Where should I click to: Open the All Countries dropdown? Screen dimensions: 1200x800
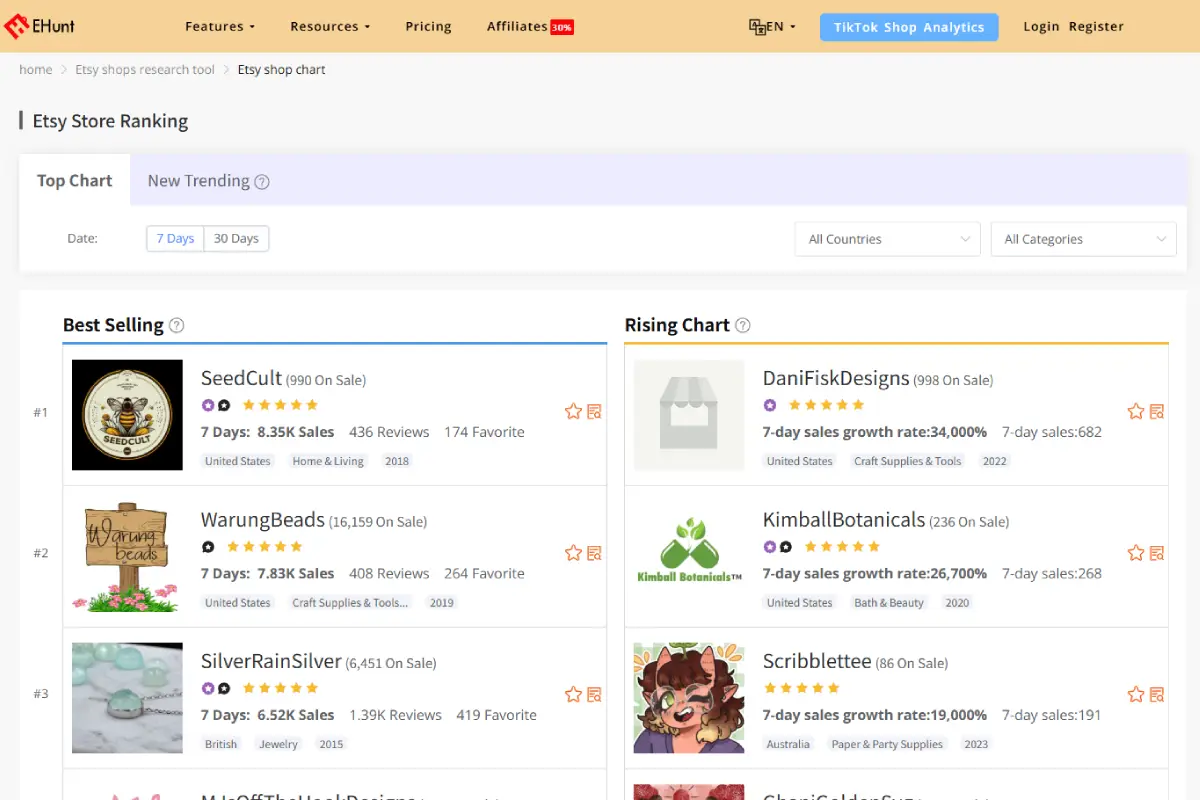tap(886, 239)
